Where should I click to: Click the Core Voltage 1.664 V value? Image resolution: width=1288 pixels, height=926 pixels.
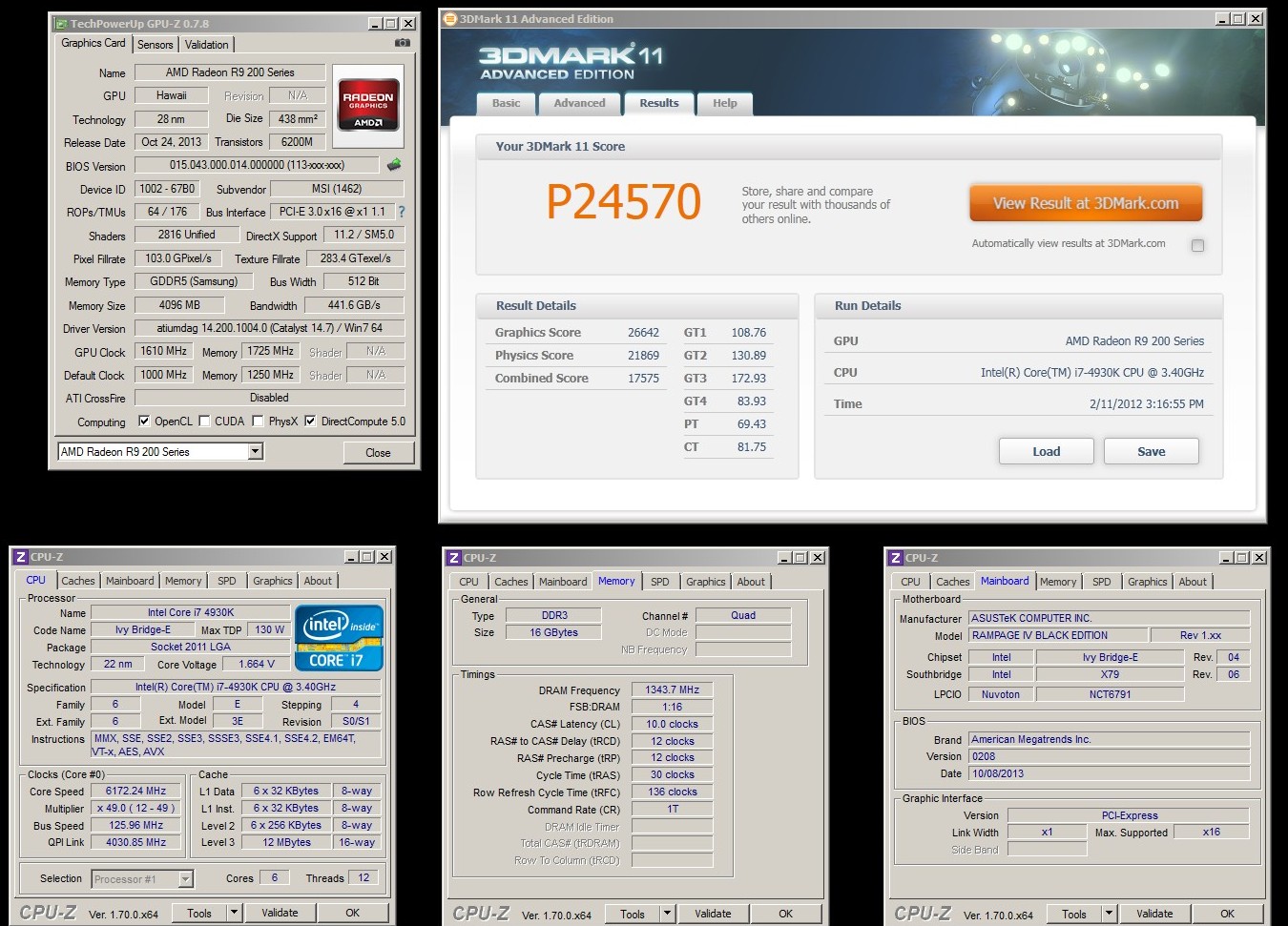(x=257, y=664)
